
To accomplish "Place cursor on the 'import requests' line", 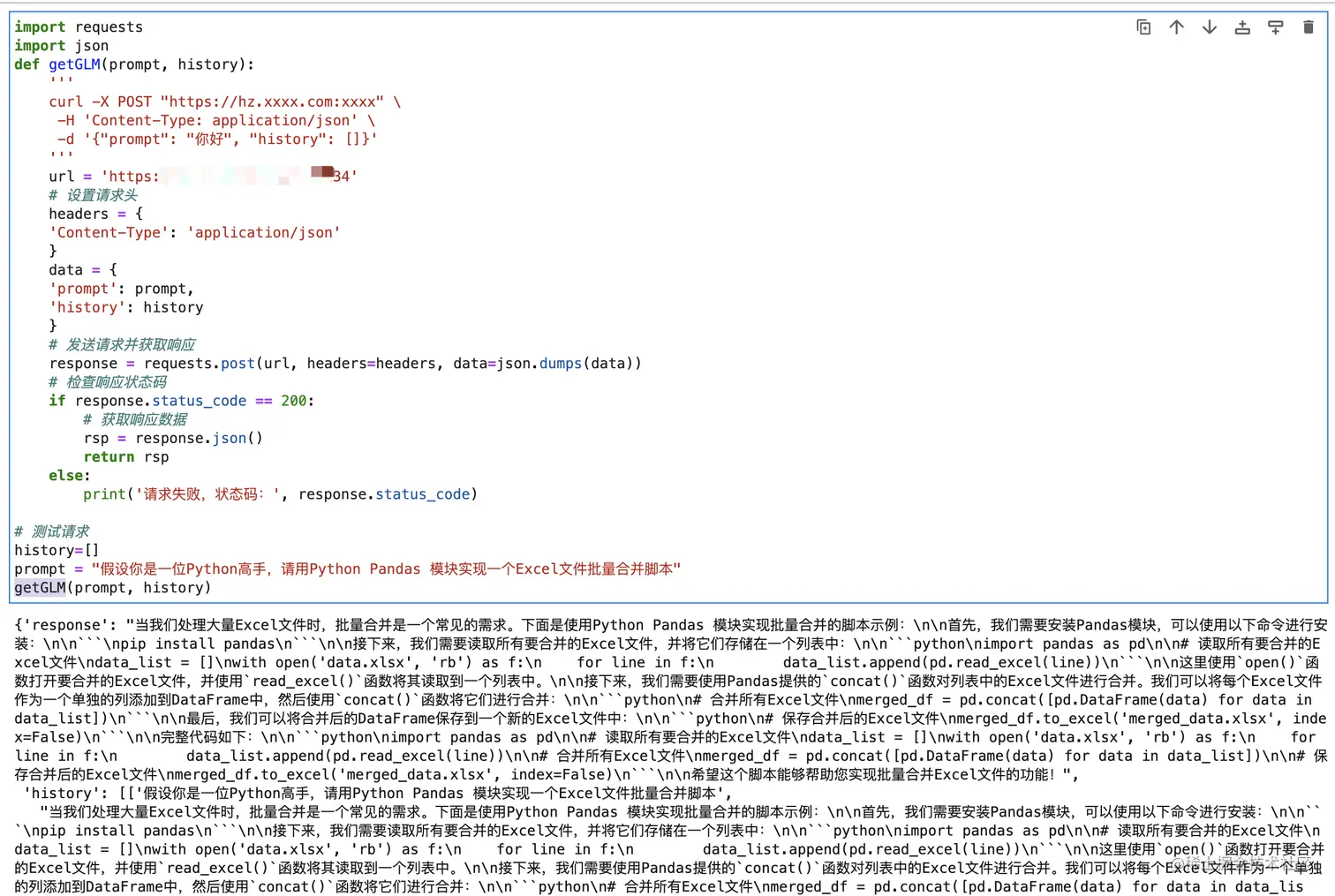I will tap(79, 27).
